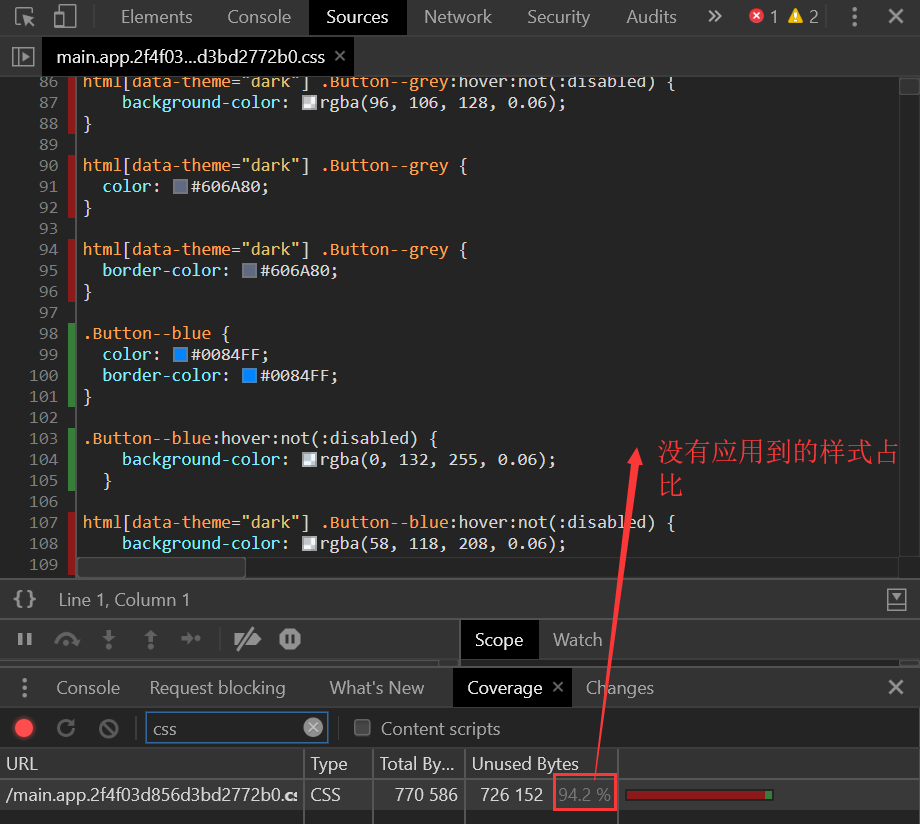Close the Coverage tab
Viewport: 920px width, 824px height.
click(557, 687)
